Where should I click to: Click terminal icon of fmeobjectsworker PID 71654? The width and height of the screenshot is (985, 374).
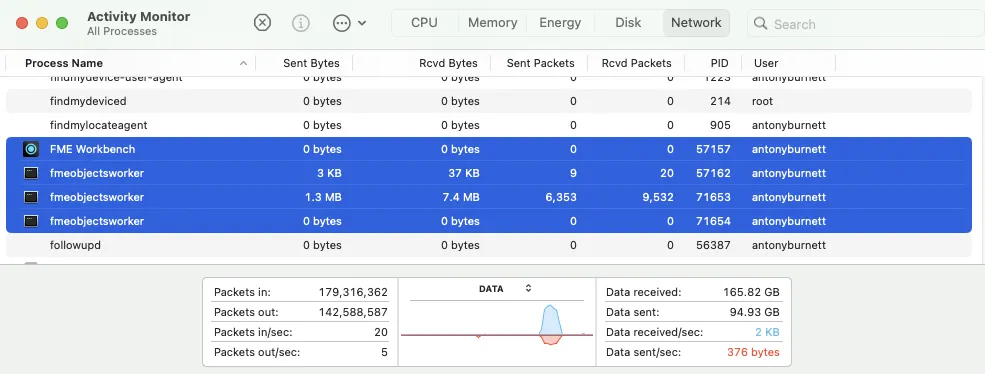pos(31,221)
